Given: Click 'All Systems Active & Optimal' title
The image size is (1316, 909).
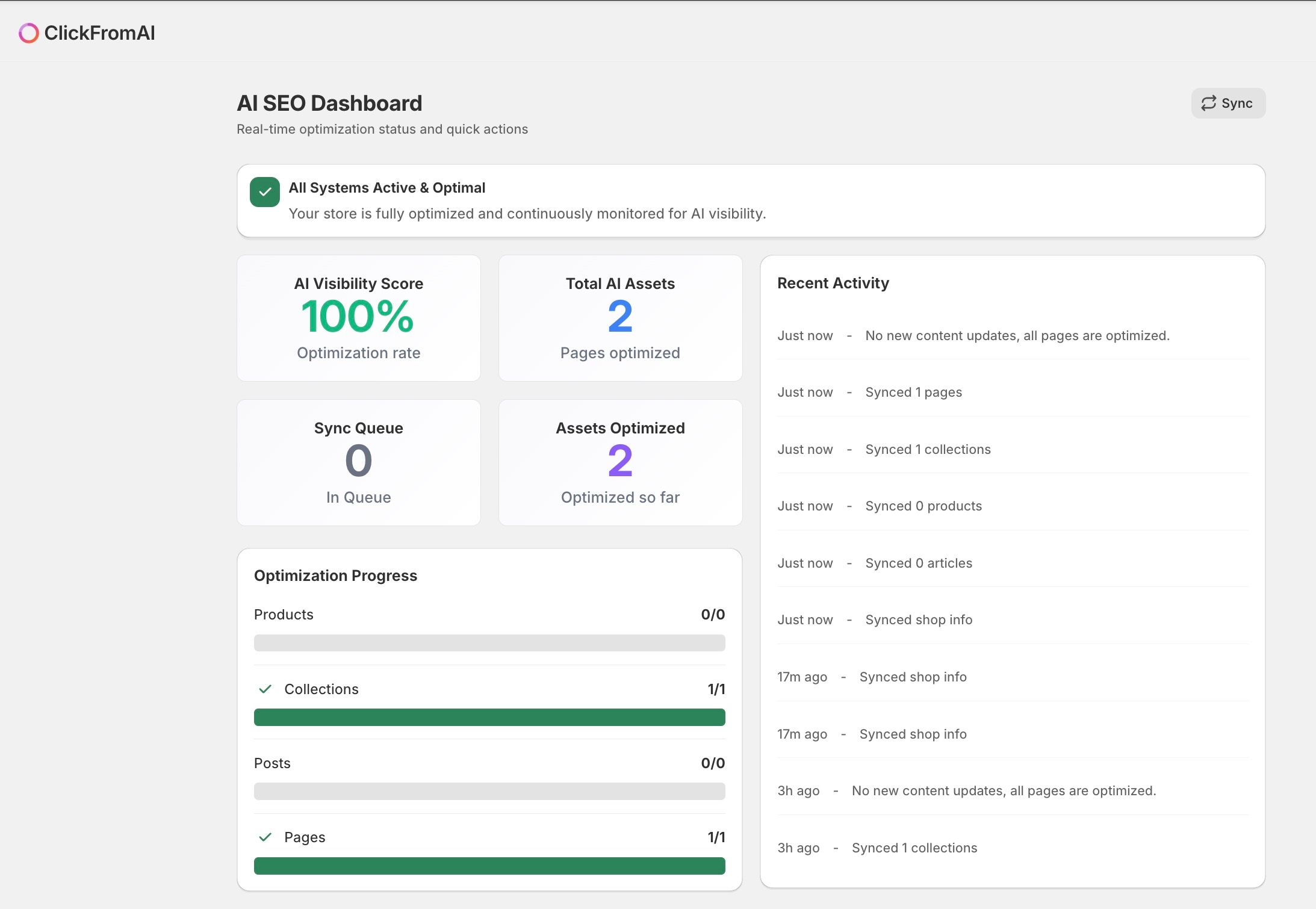Looking at the screenshot, I should (387, 188).
